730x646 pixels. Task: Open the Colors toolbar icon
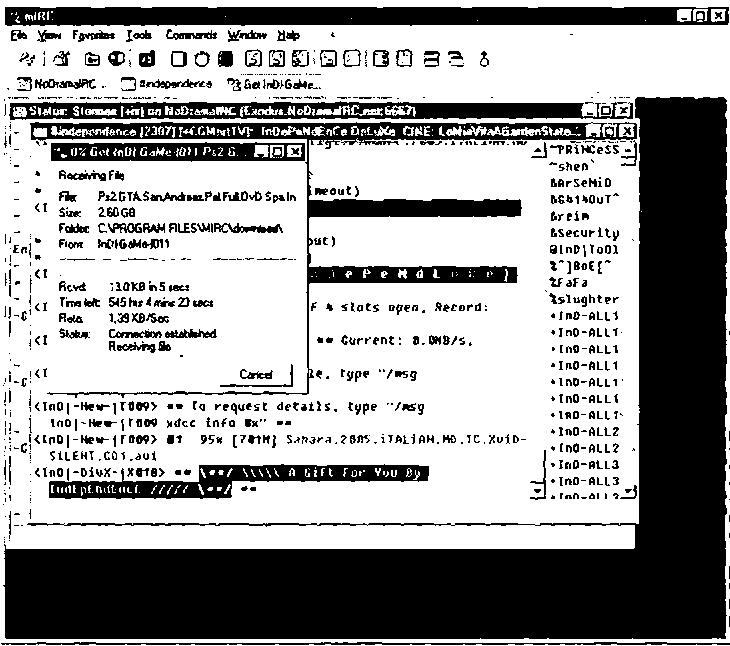tap(226, 59)
